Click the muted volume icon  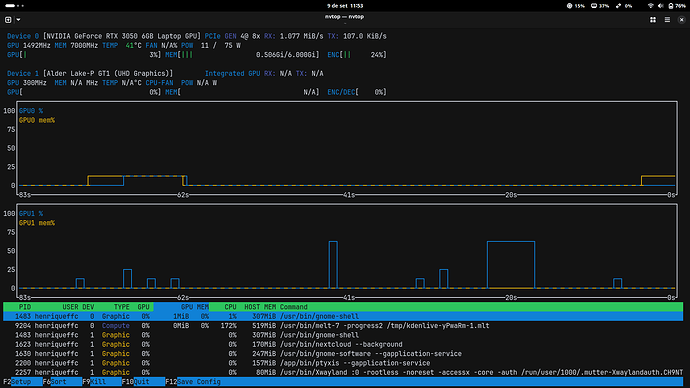661,6
